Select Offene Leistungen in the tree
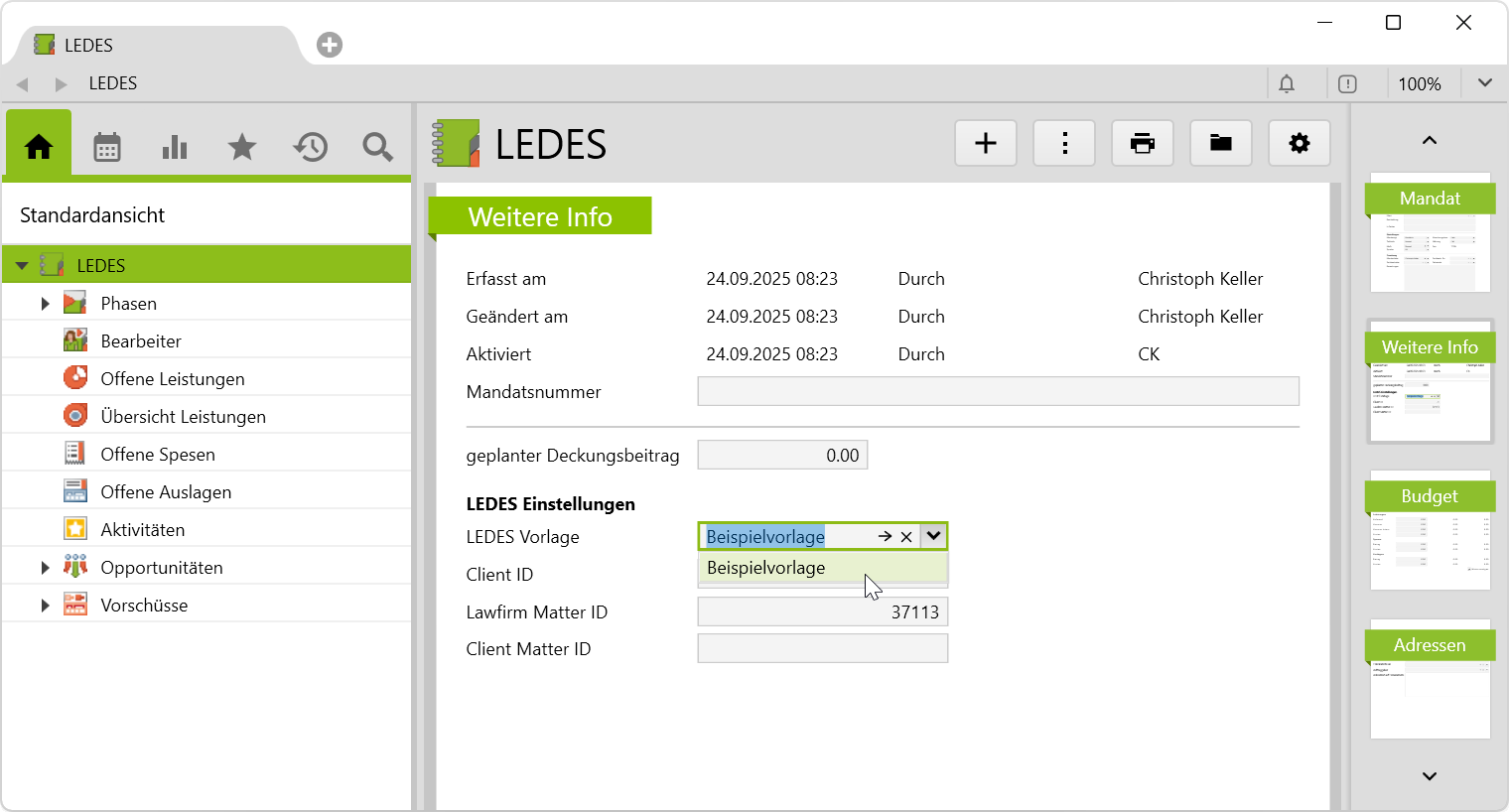1509x812 pixels. pos(173,379)
